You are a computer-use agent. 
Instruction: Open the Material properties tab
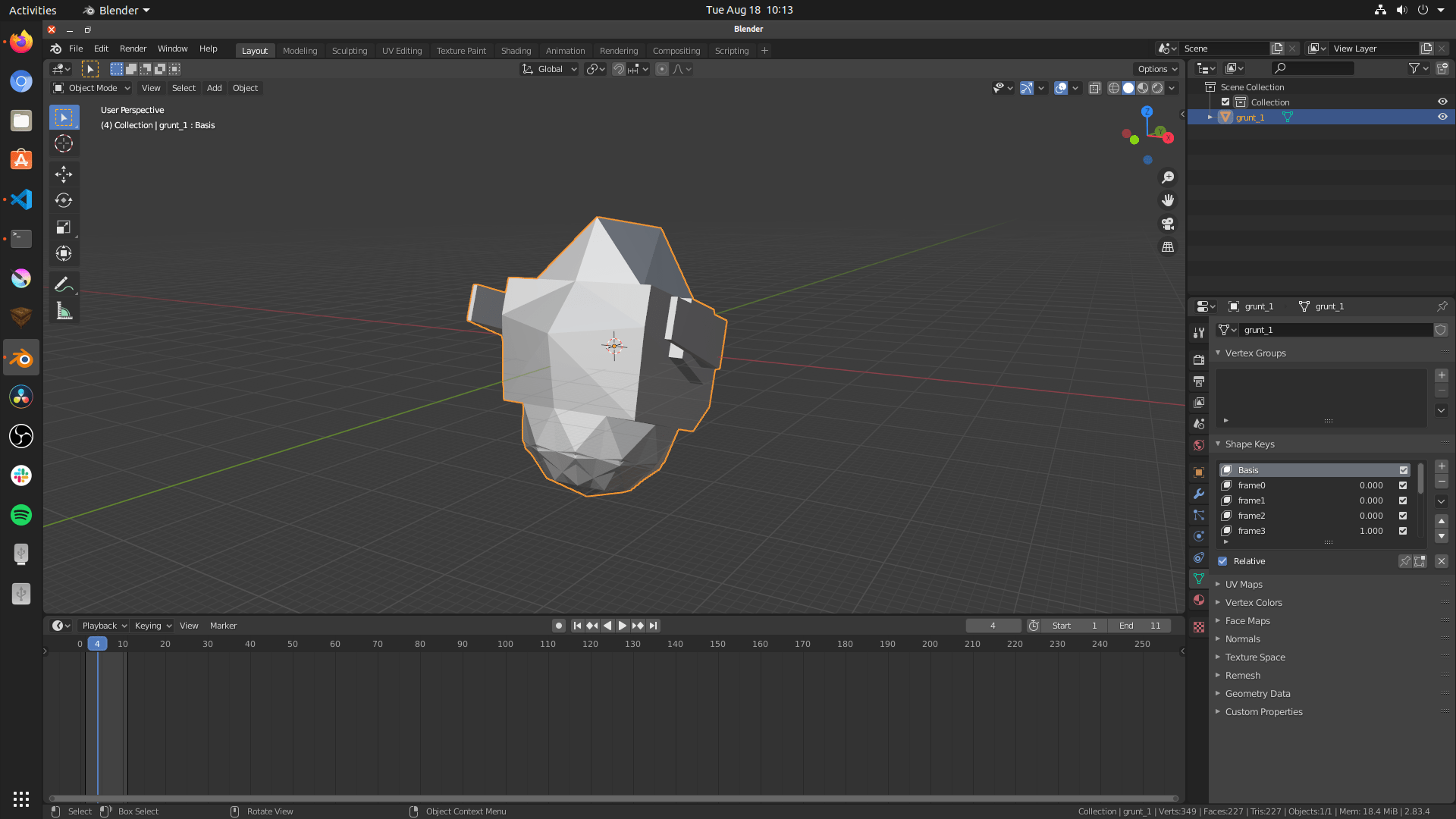[1199, 600]
